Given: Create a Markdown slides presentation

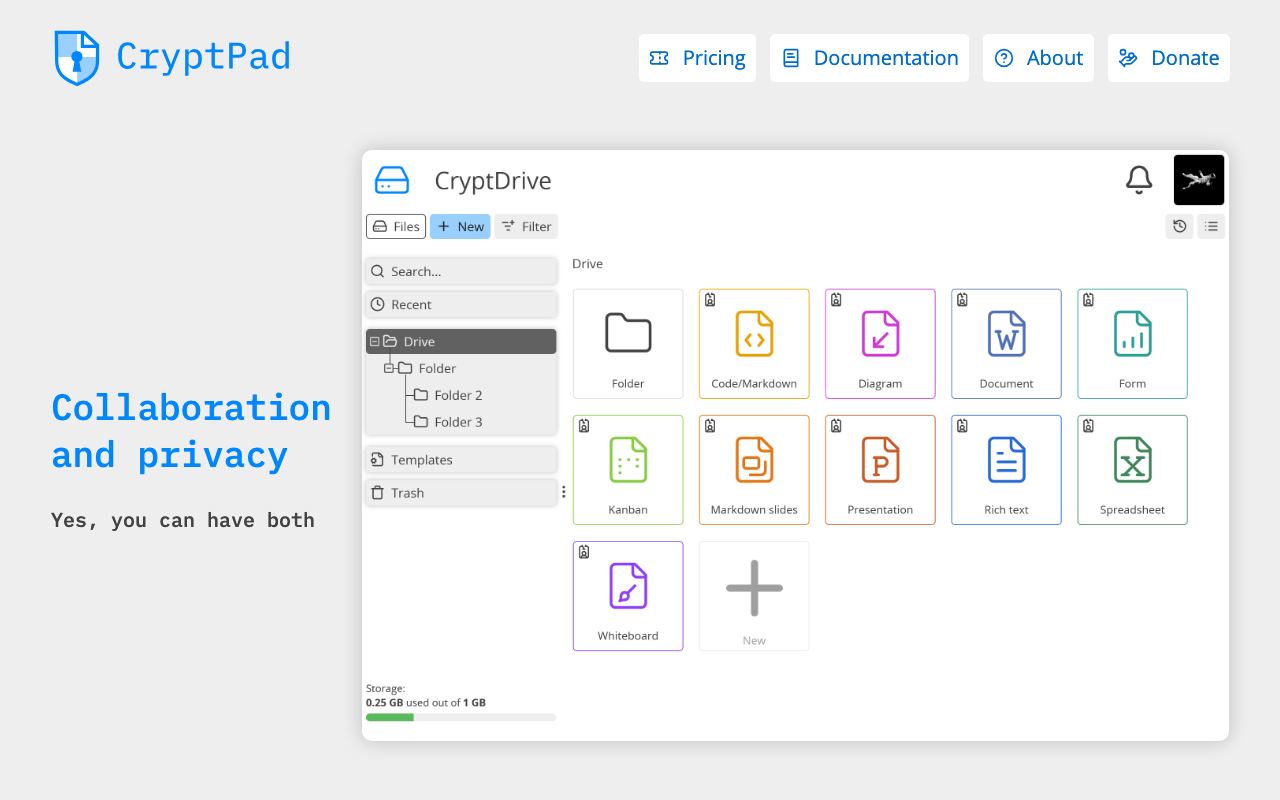Looking at the screenshot, I should pos(754,470).
